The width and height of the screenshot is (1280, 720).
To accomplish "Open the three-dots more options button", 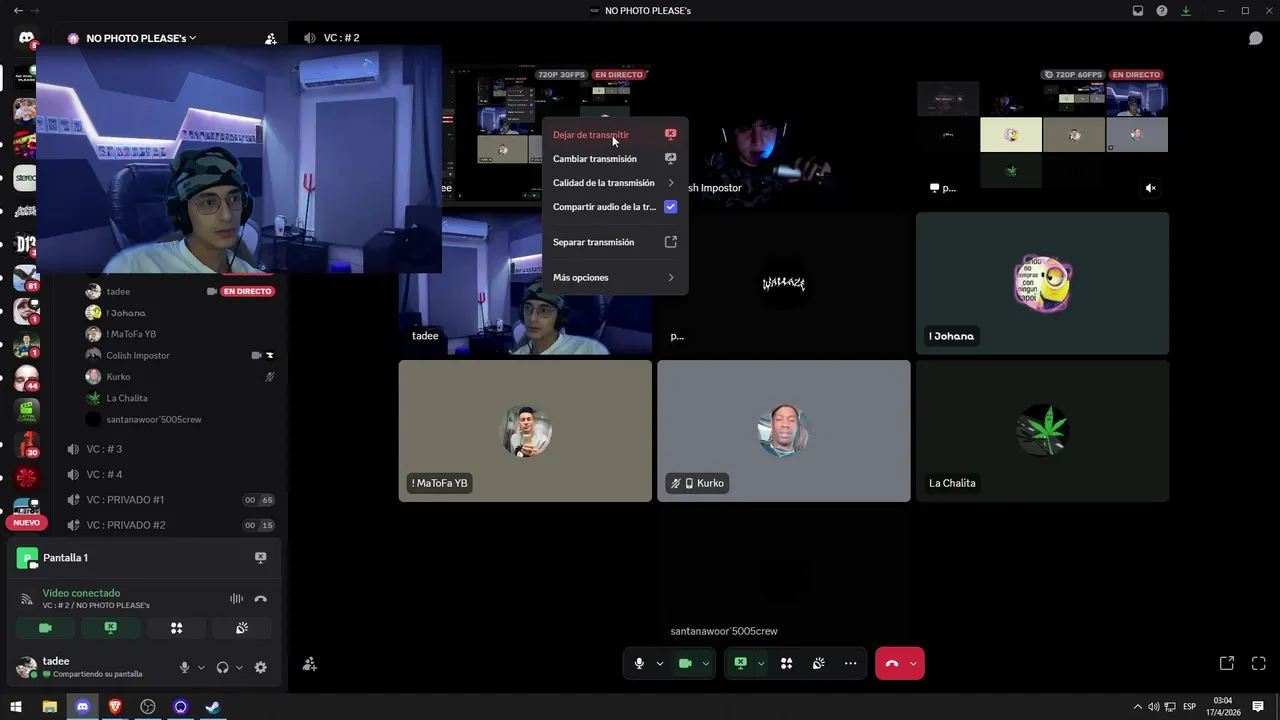I will 850,663.
